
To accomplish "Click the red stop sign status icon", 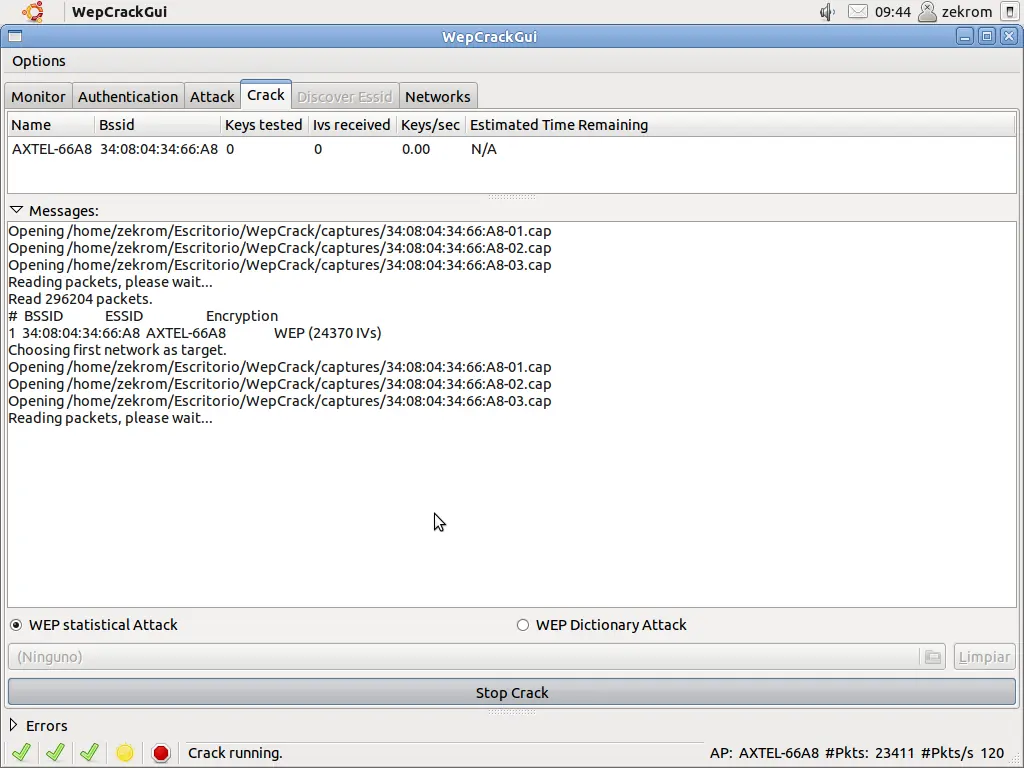I will click(161, 753).
